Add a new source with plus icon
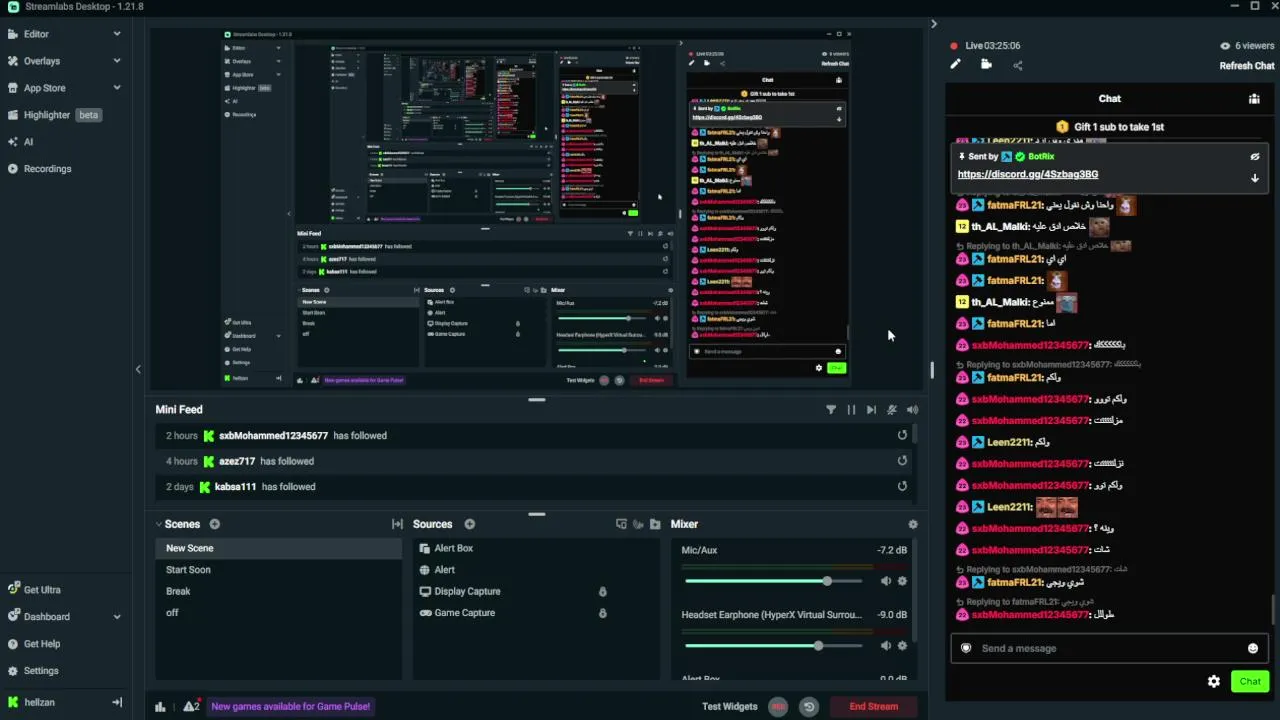This screenshot has width=1280, height=720. (x=469, y=524)
